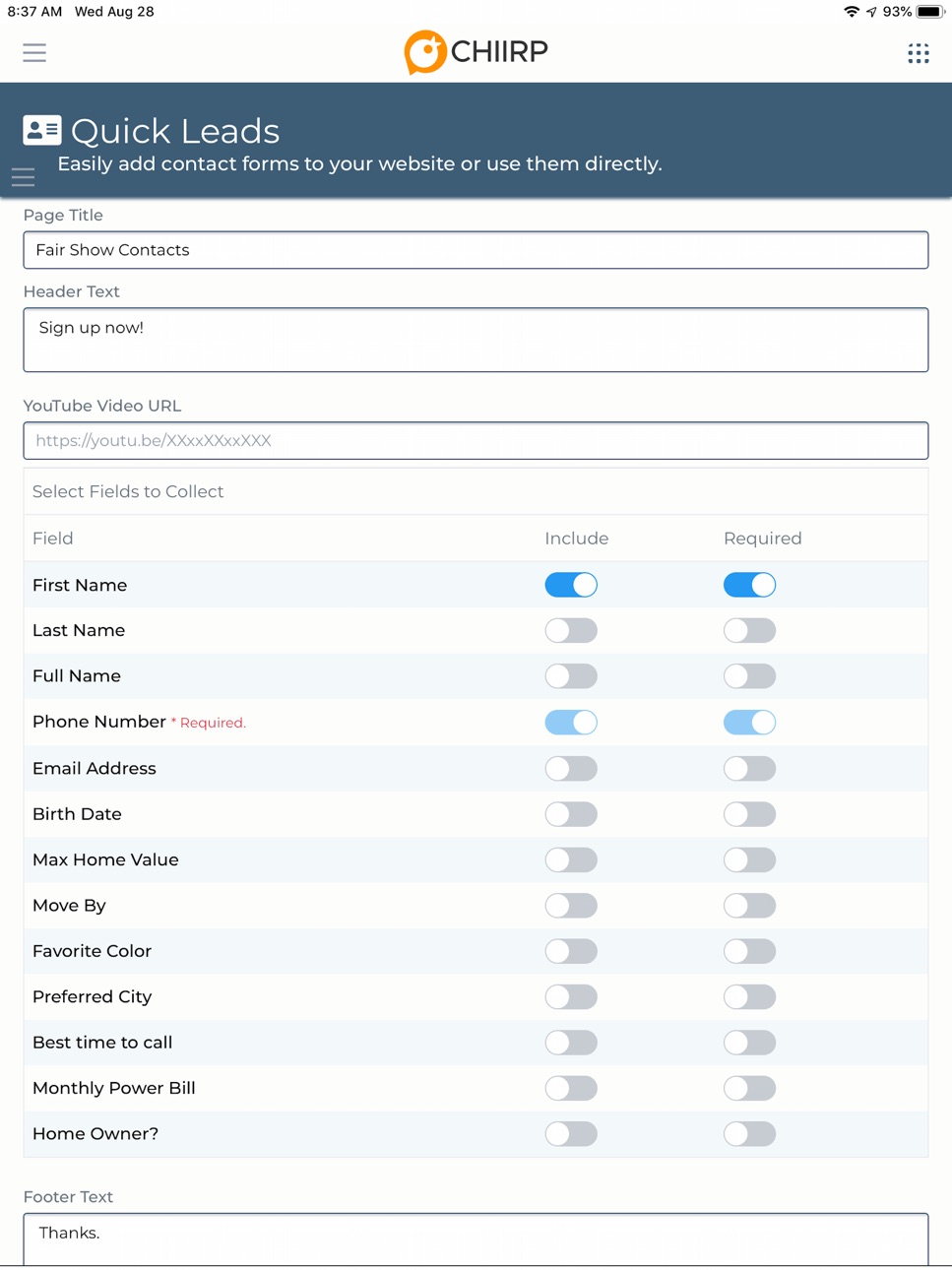
Task: Enable Include for Preferred City
Action: point(571,996)
